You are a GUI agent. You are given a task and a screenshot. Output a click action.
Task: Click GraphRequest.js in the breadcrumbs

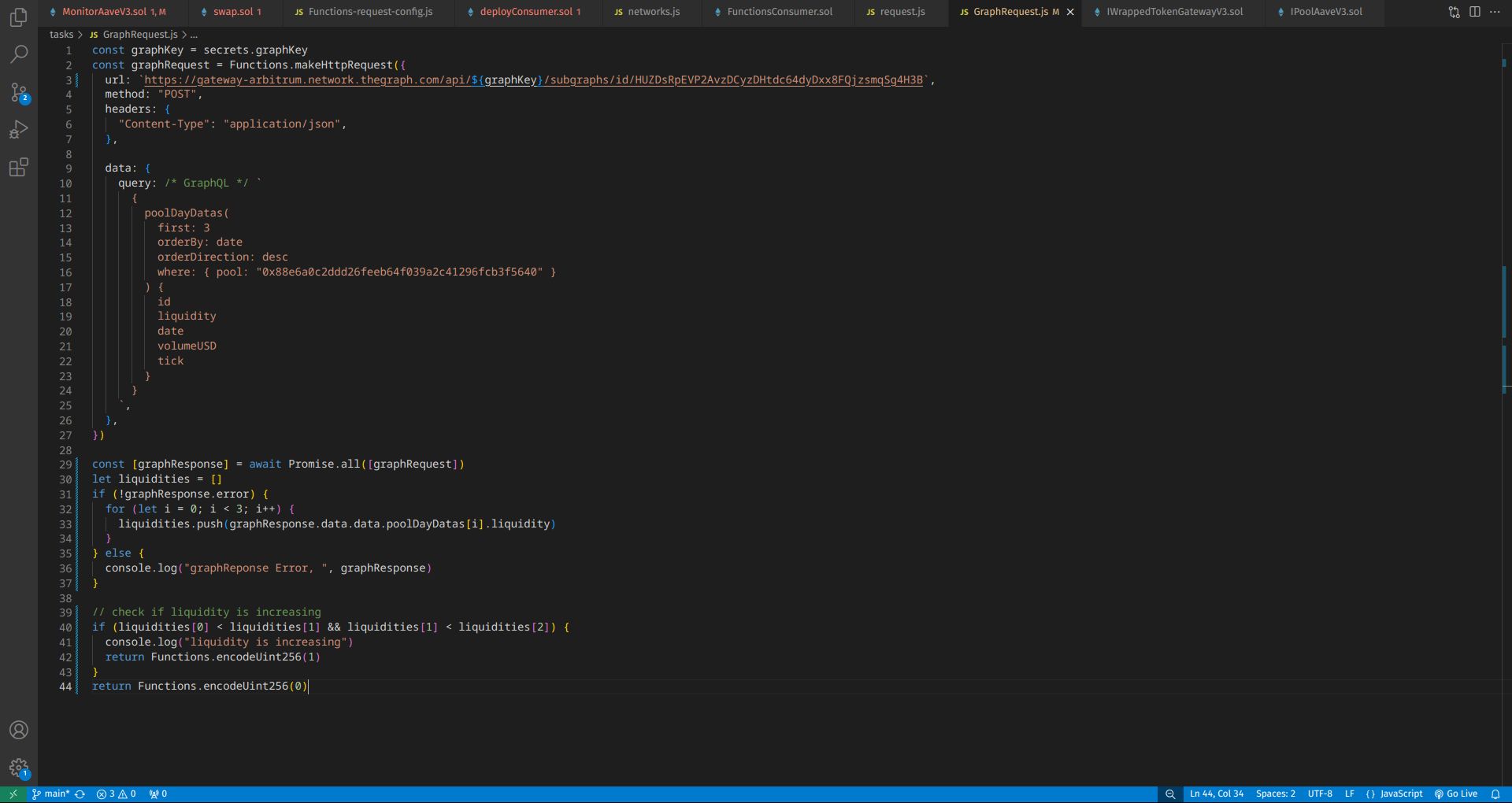point(139,35)
